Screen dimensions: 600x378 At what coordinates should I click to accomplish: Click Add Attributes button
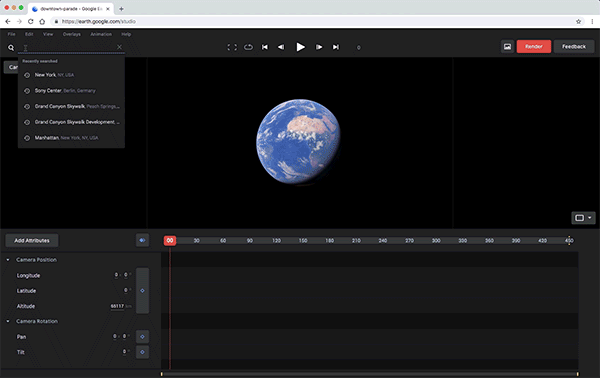tap(32, 241)
